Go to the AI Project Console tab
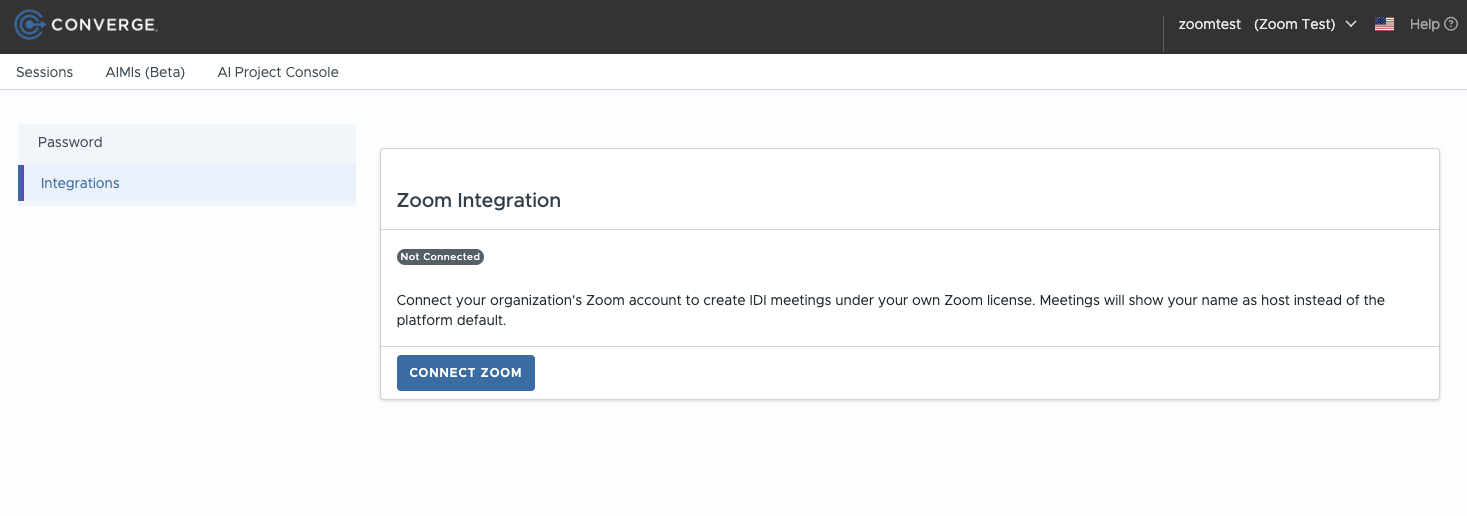Image resolution: width=1467 pixels, height=516 pixels. pos(278,72)
